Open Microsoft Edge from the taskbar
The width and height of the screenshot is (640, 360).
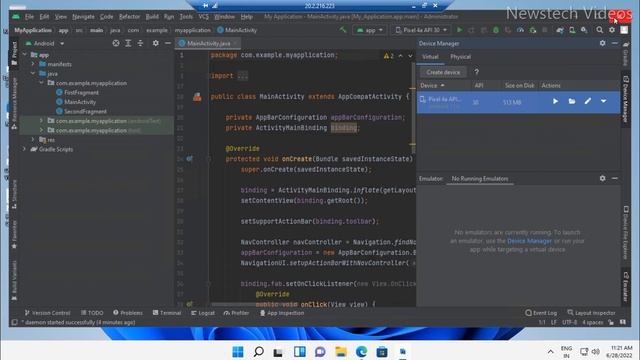361,351
